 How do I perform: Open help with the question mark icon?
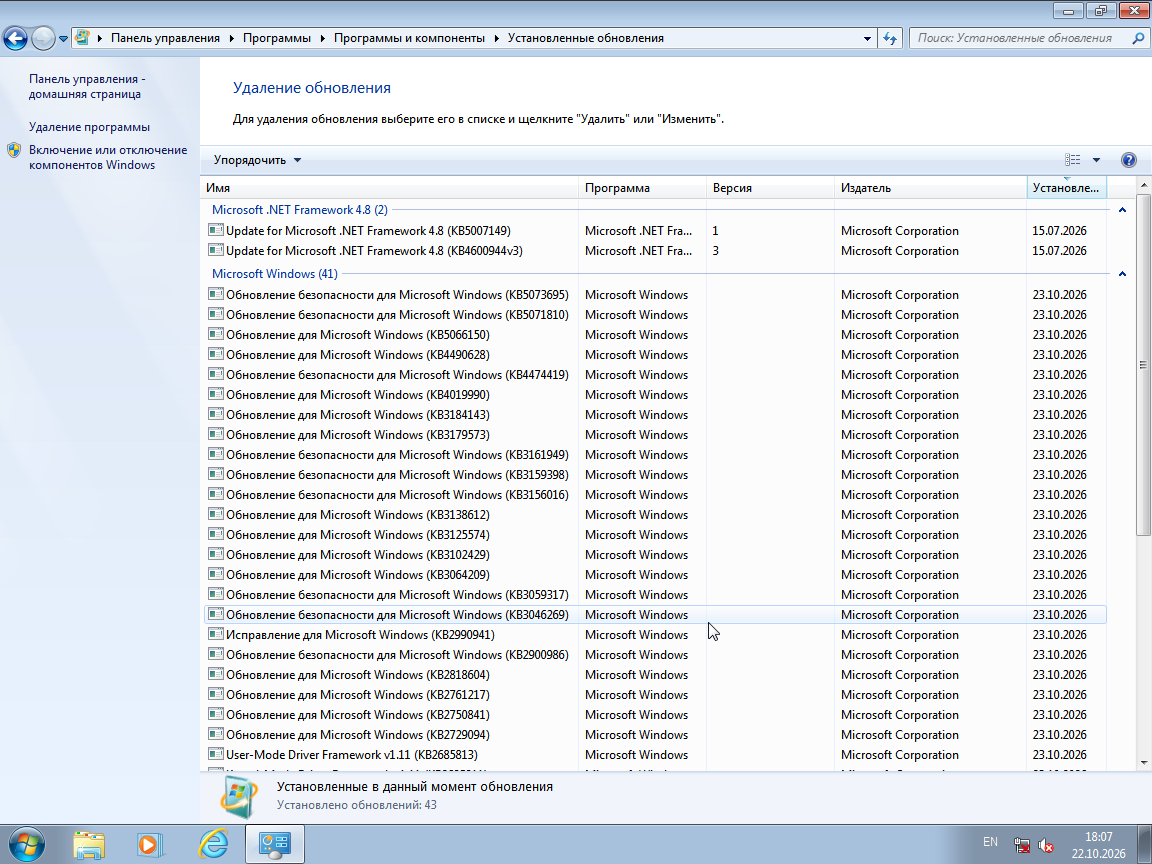[1129, 160]
